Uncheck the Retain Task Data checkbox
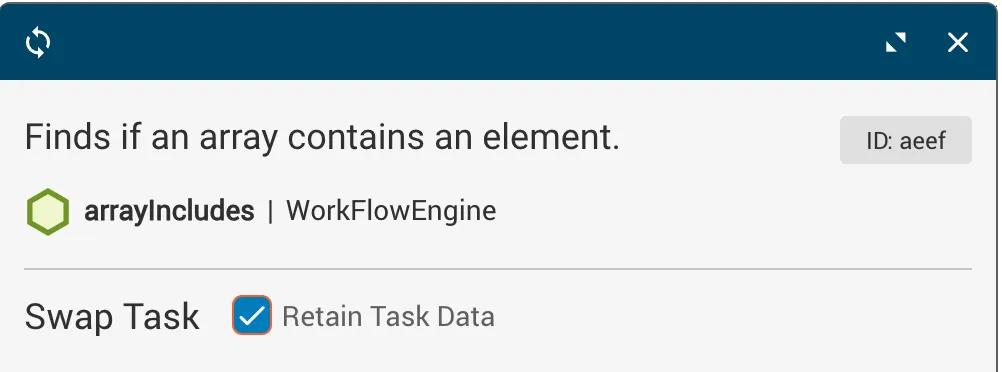Viewport: 1002px width, 372px height. click(x=252, y=315)
